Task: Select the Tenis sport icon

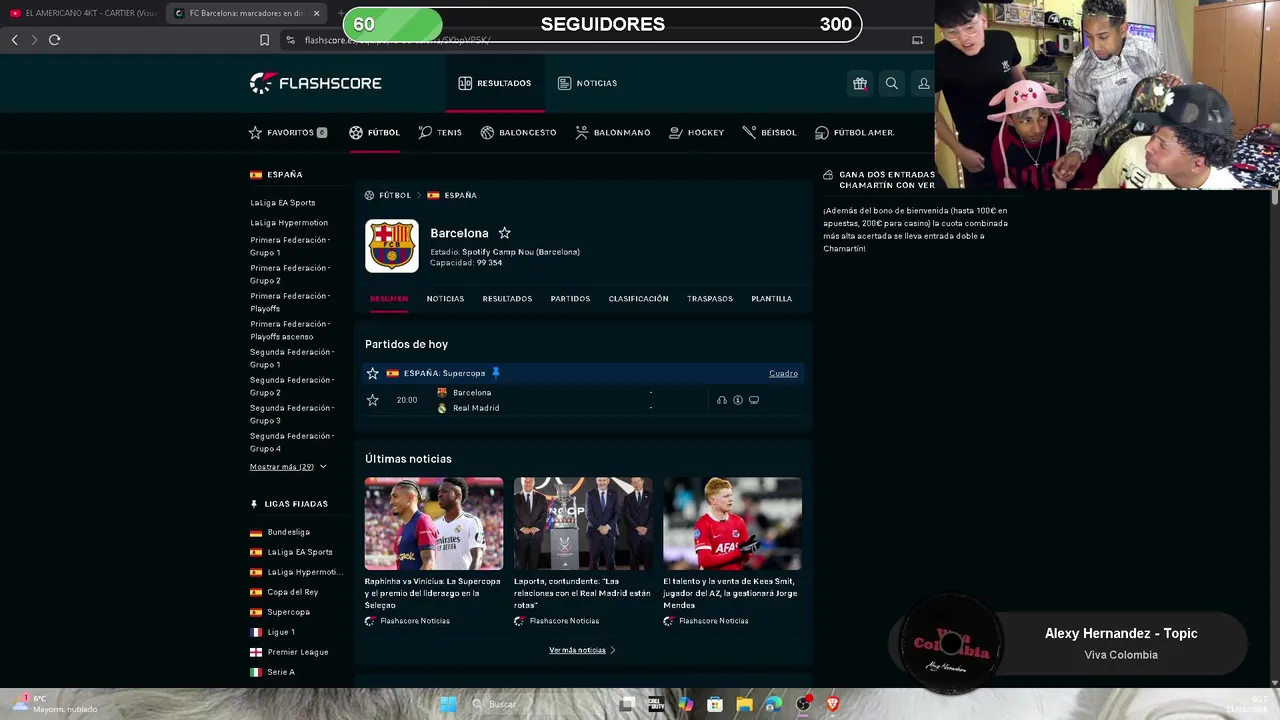Action: (425, 132)
